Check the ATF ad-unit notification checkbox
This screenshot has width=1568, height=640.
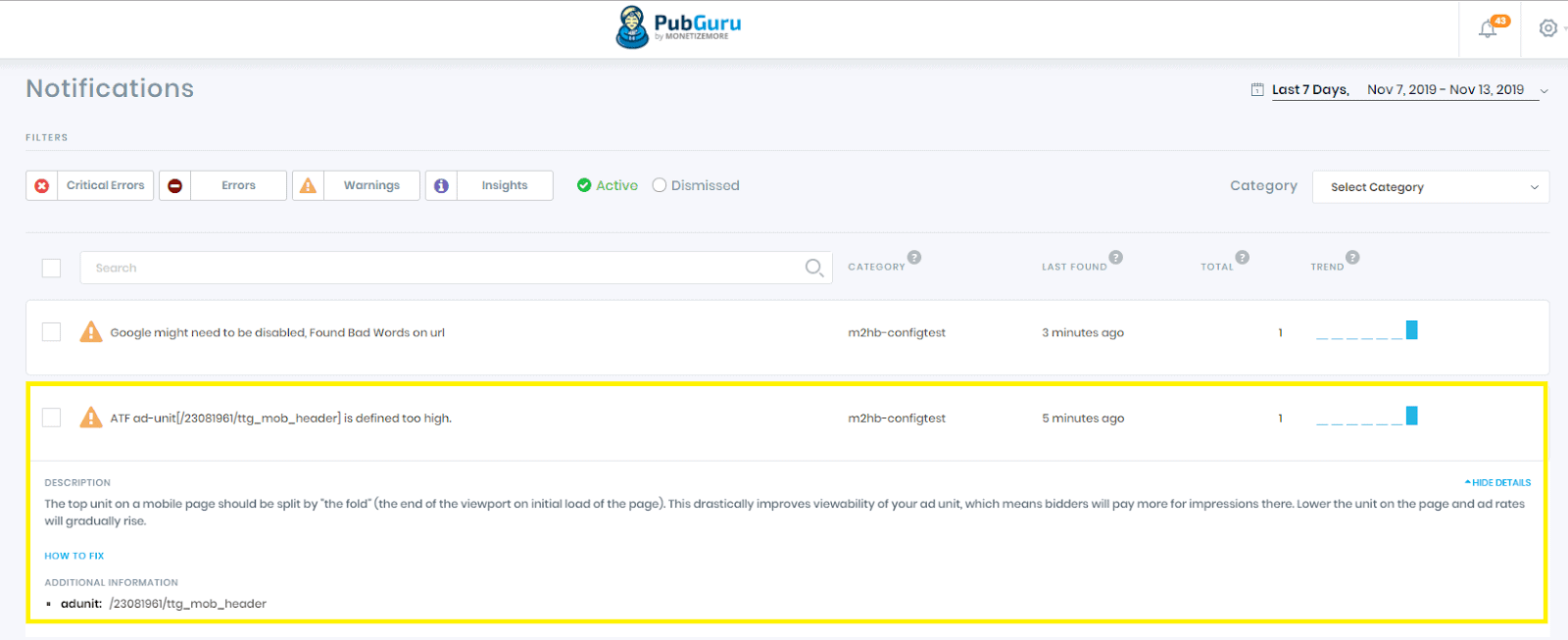[52, 418]
